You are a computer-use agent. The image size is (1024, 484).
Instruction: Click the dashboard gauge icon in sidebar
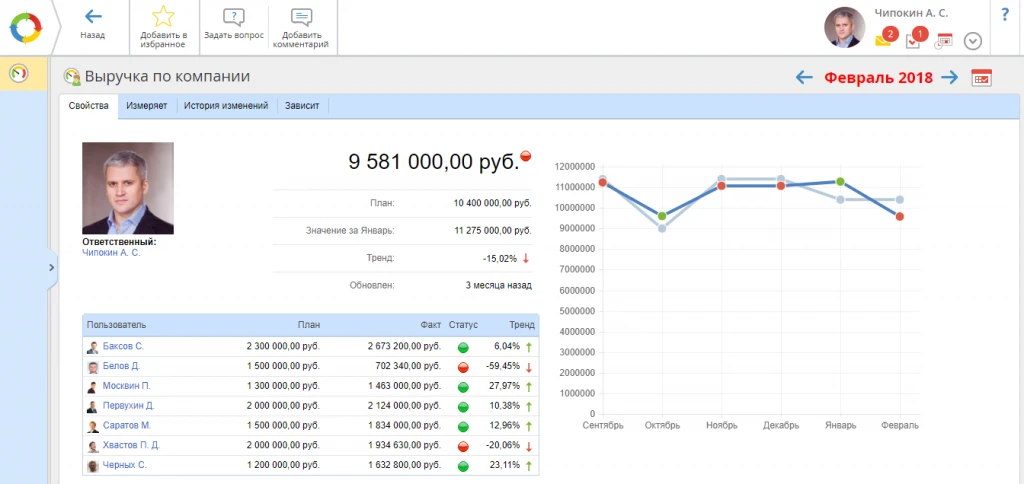17,75
